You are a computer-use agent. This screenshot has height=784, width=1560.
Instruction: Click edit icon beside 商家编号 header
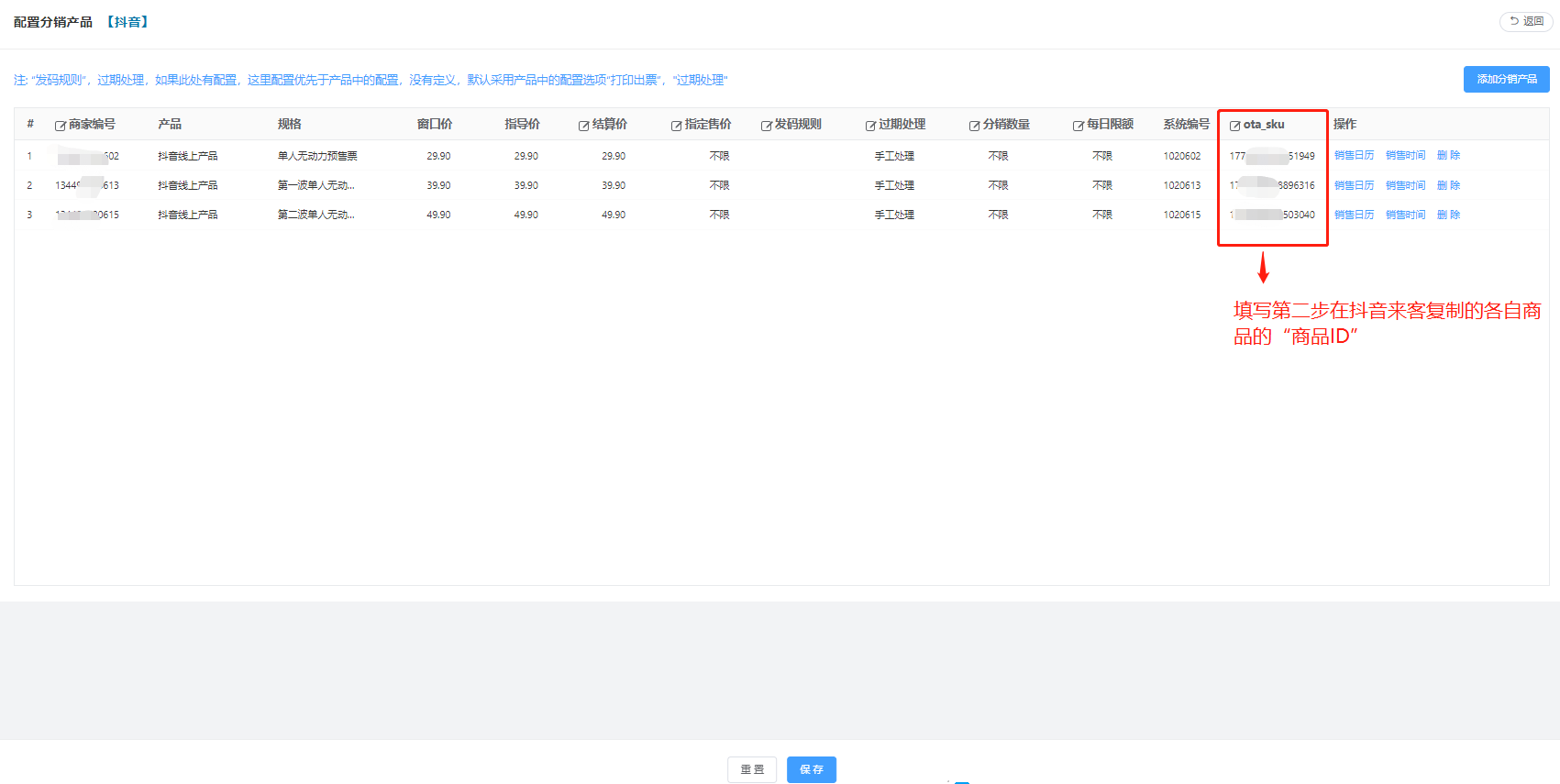(60, 126)
